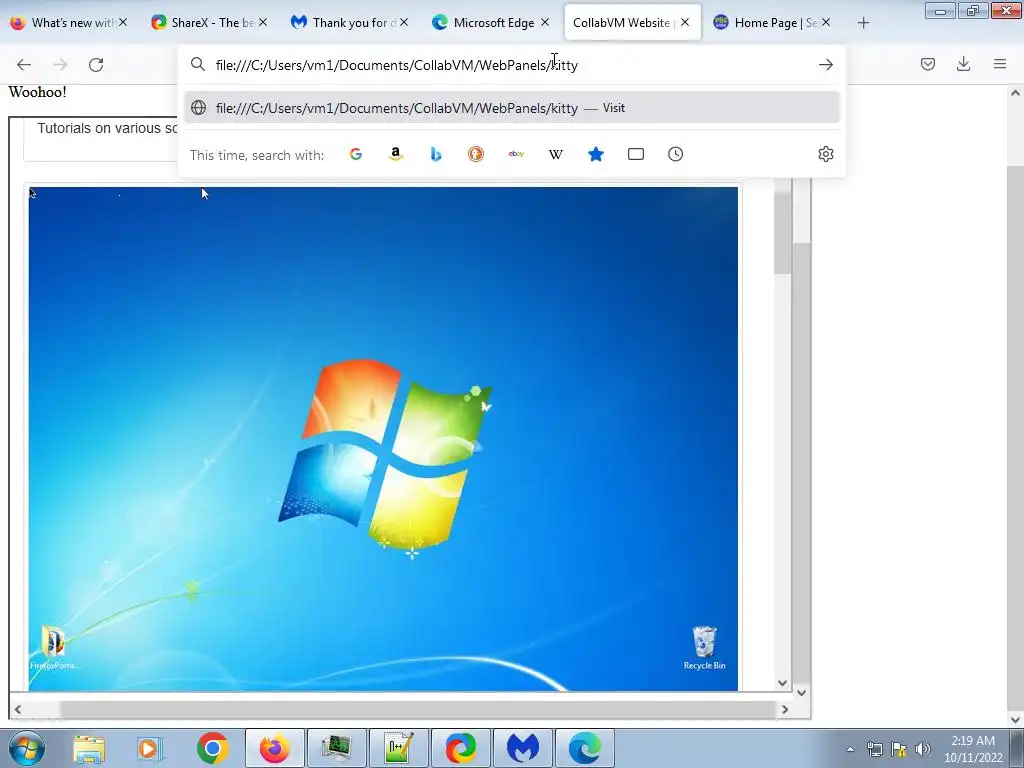Viewport: 1024px width, 768px height.
Task: Open the Notepad++ taskbar button
Action: [399, 748]
